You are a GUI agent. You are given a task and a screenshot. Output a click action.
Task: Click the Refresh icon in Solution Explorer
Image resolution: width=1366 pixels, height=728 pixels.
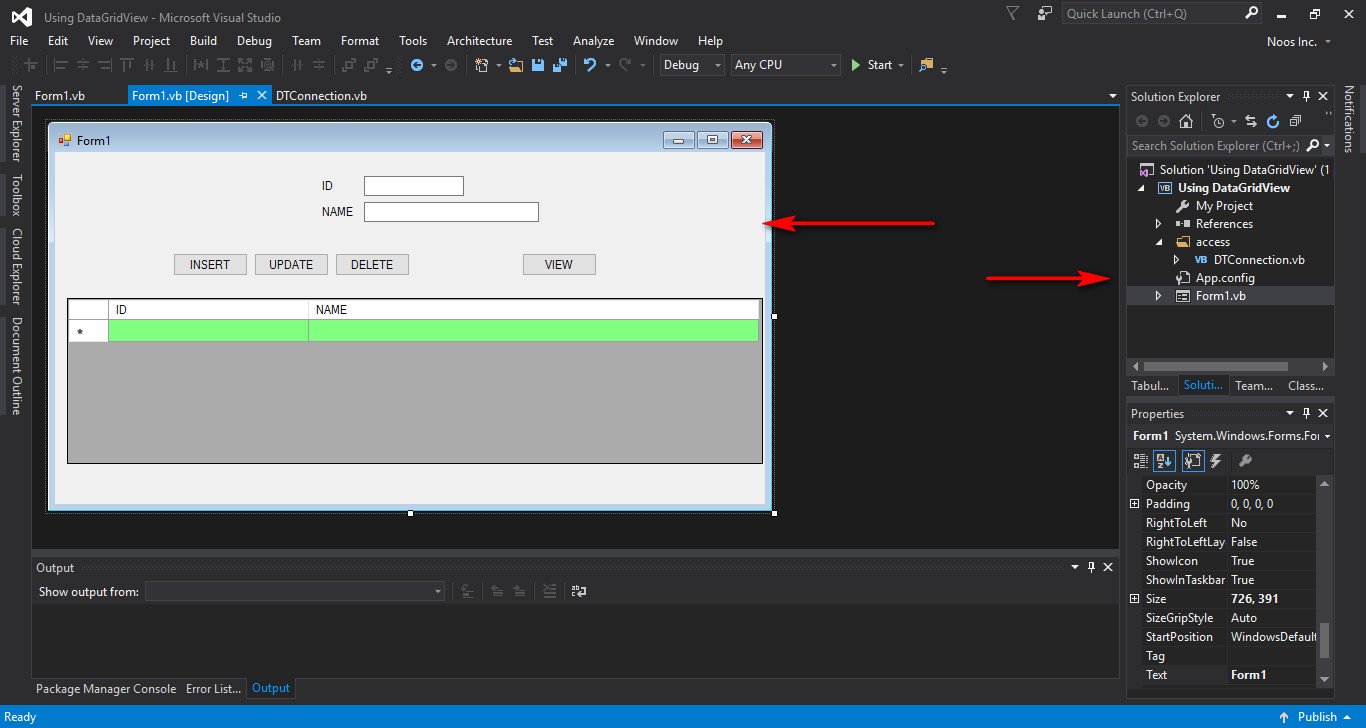click(1273, 121)
